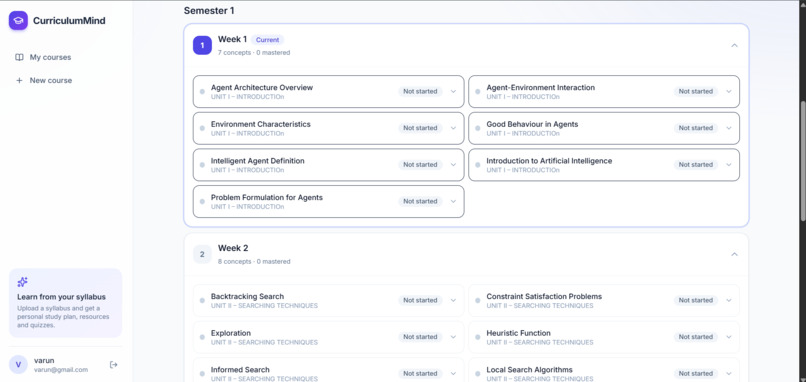Expand Backtracking Search chevron
Viewport: 806px width, 382px height.
tap(453, 300)
